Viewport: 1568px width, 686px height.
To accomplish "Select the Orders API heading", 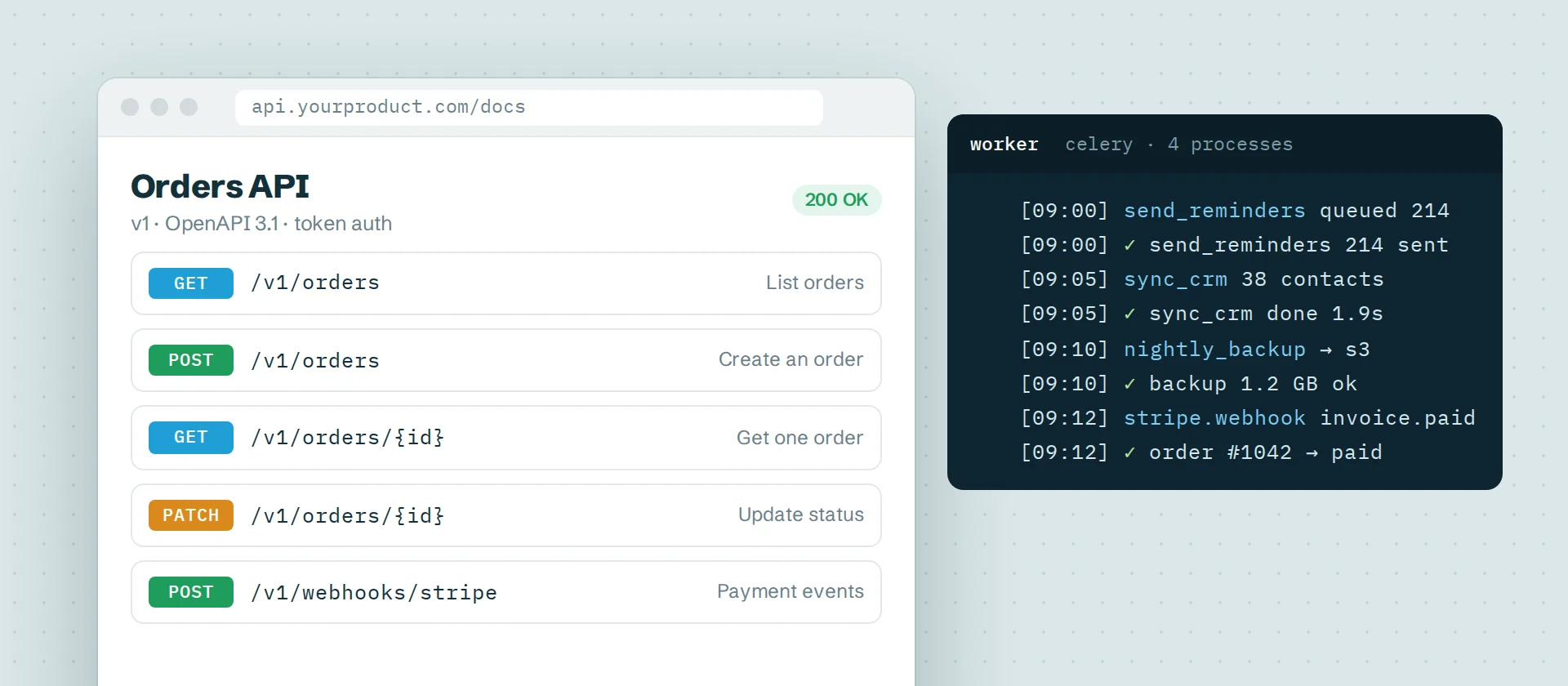I will 220,186.
